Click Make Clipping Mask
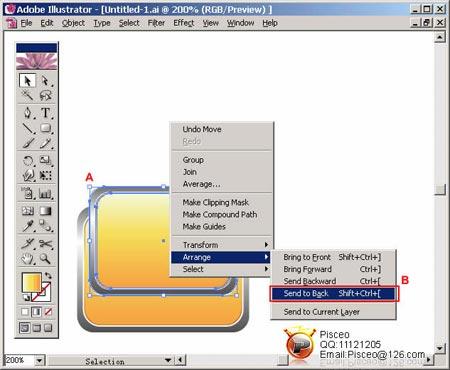 click(215, 202)
